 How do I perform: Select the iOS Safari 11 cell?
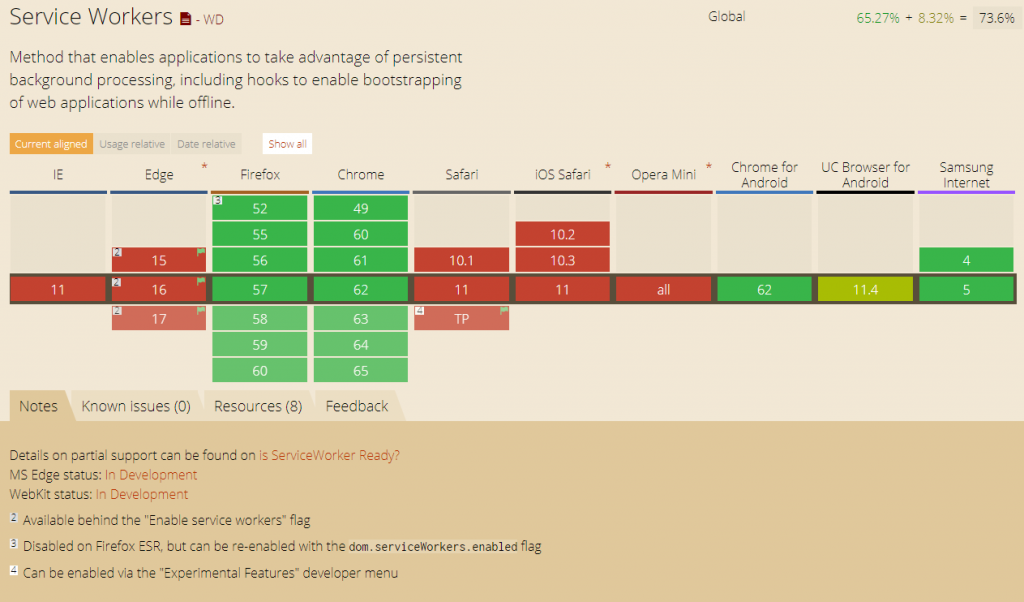pos(562,289)
